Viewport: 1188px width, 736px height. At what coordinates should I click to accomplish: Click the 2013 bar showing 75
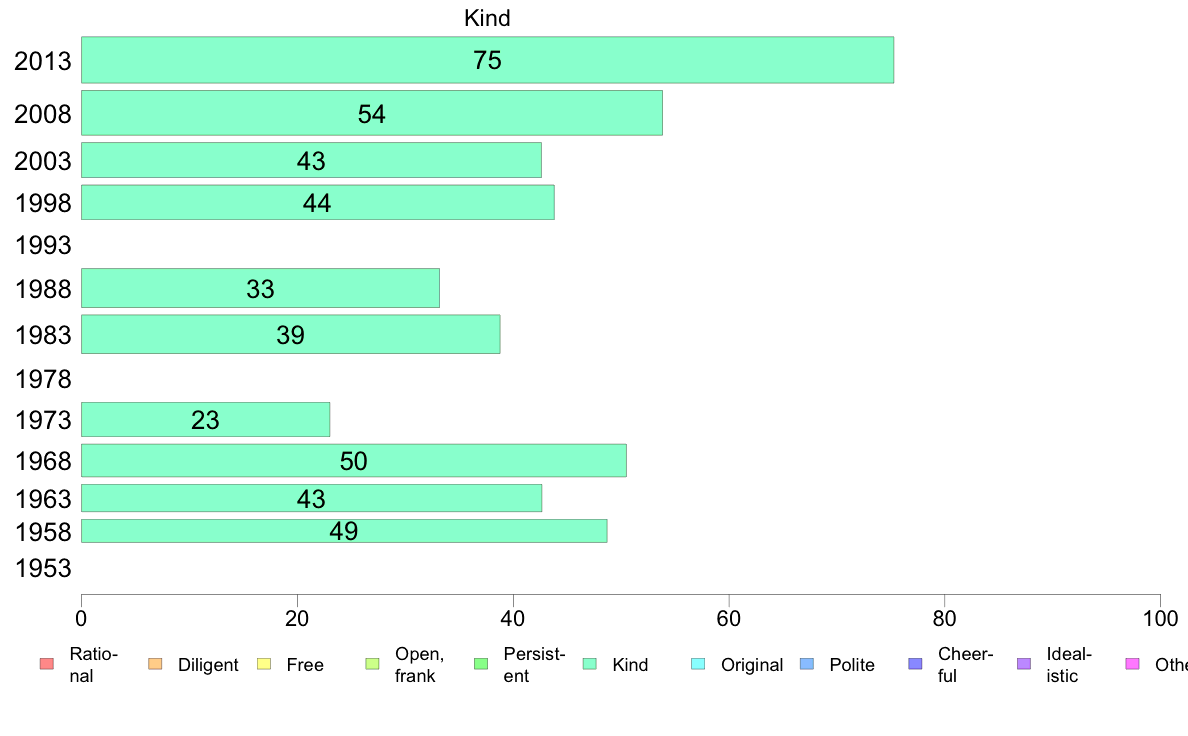pyautogui.click(x=487, y=60)
